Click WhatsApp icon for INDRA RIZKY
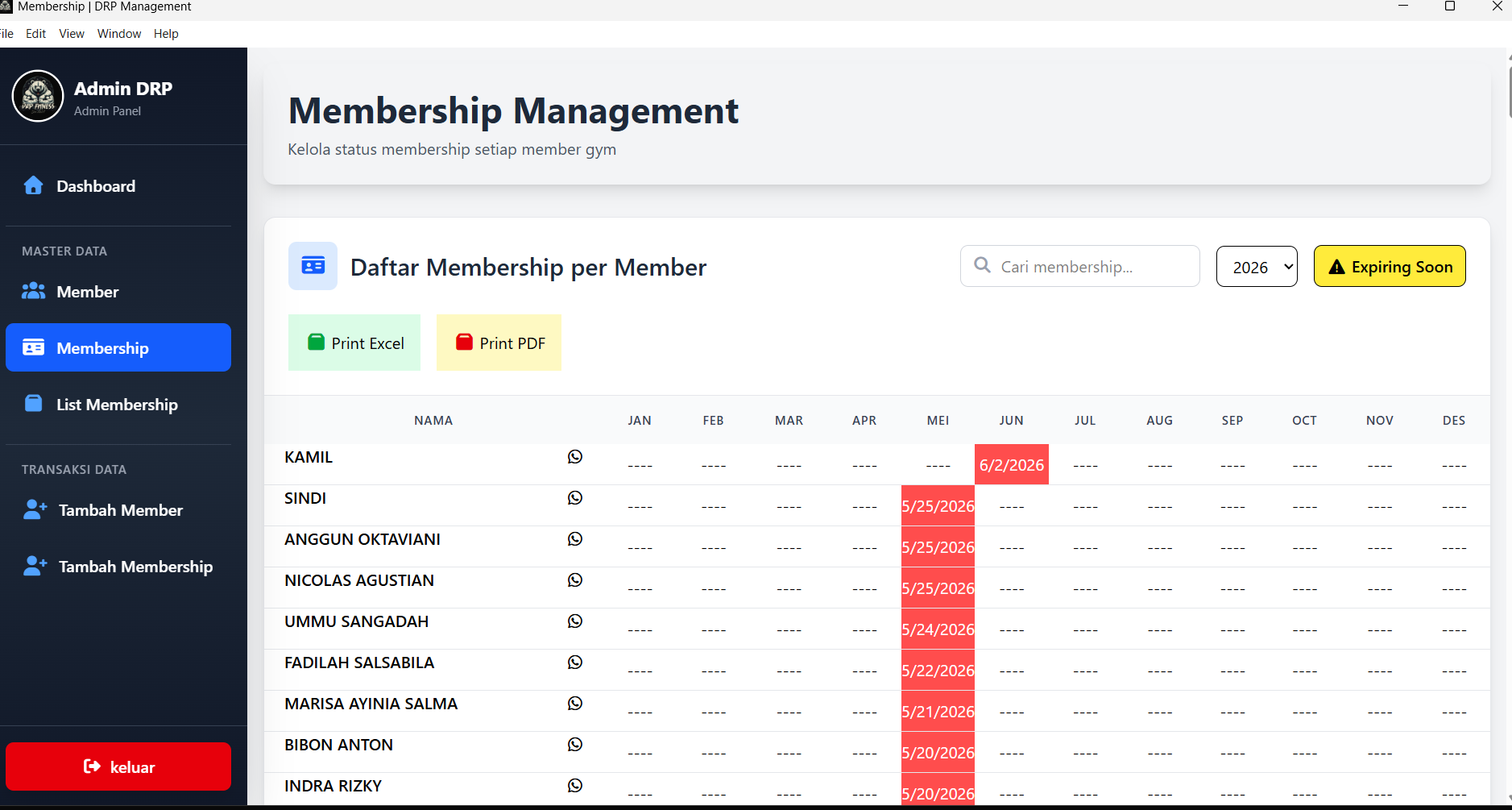The width and height of the screenshot is (1512, 810). click(575, 786)
